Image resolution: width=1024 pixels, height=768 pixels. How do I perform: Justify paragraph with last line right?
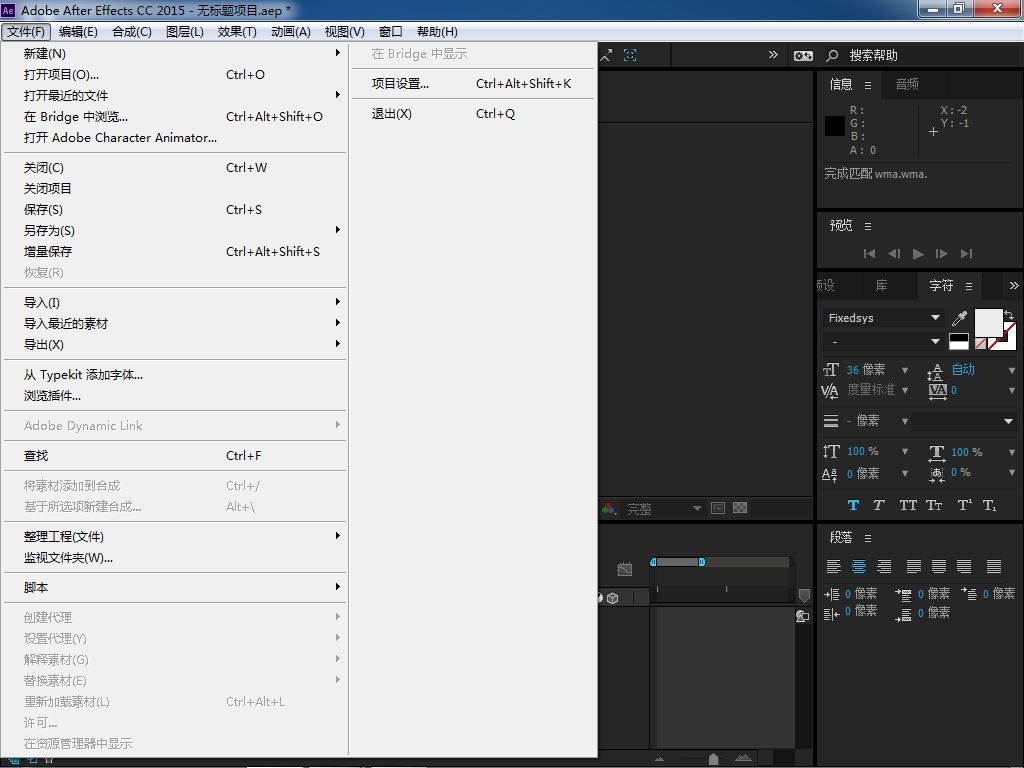(x=964, y=566)
